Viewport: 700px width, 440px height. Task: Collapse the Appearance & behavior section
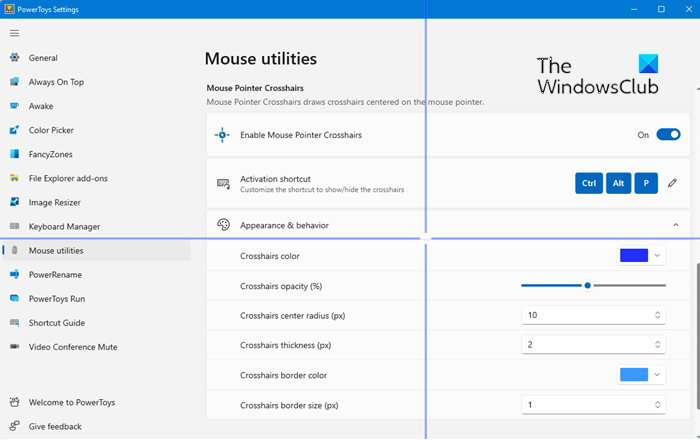pos(675,226)
